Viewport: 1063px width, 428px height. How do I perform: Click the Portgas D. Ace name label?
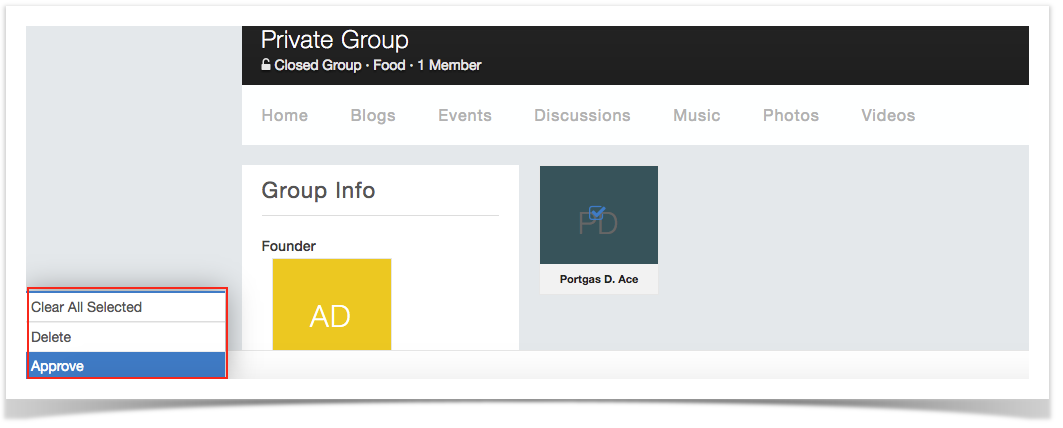tap(599, 279)
